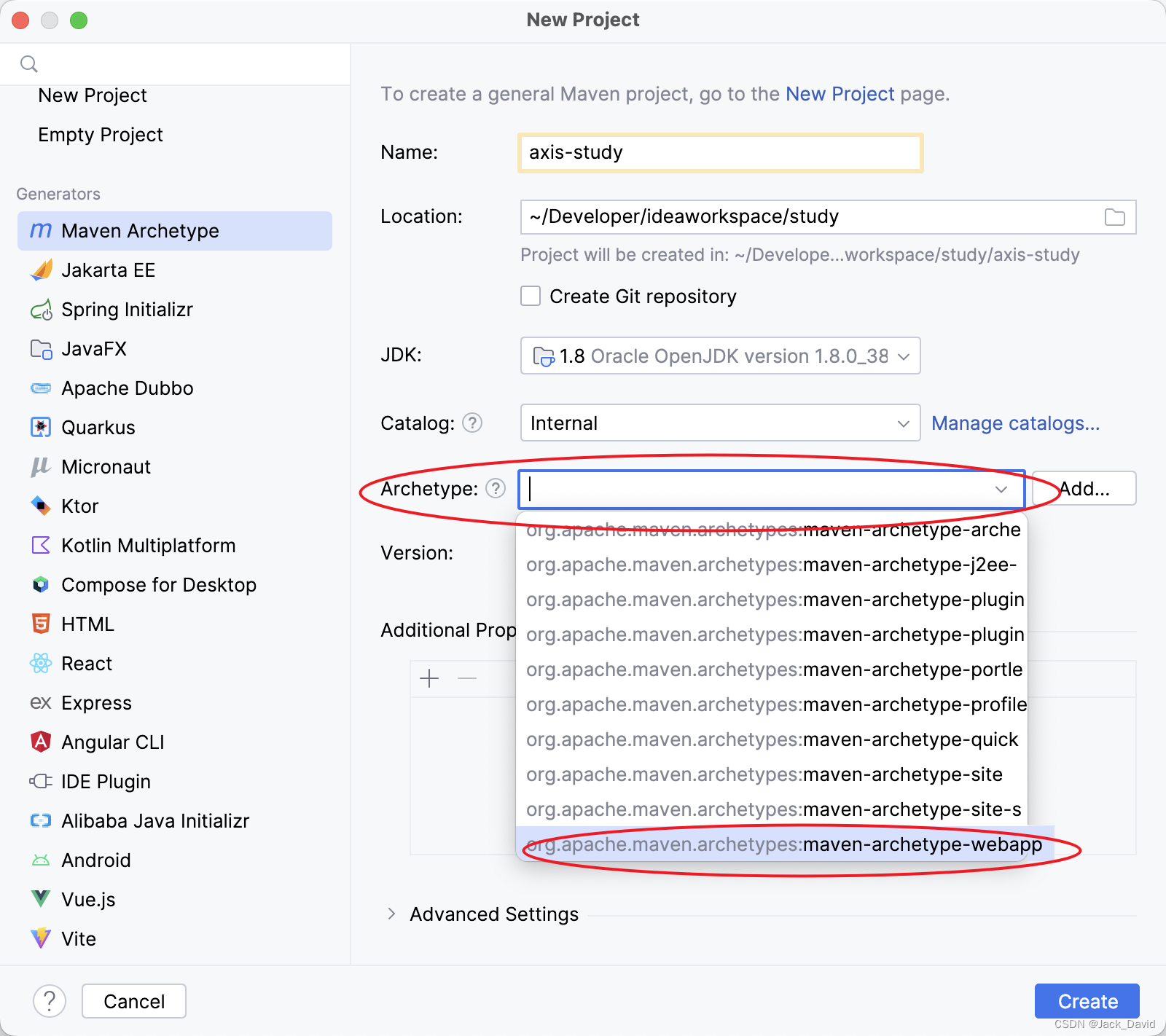Click the IDE Plugin plug icon
This screenshot has width=1166, height=1036.
(41, 781)
